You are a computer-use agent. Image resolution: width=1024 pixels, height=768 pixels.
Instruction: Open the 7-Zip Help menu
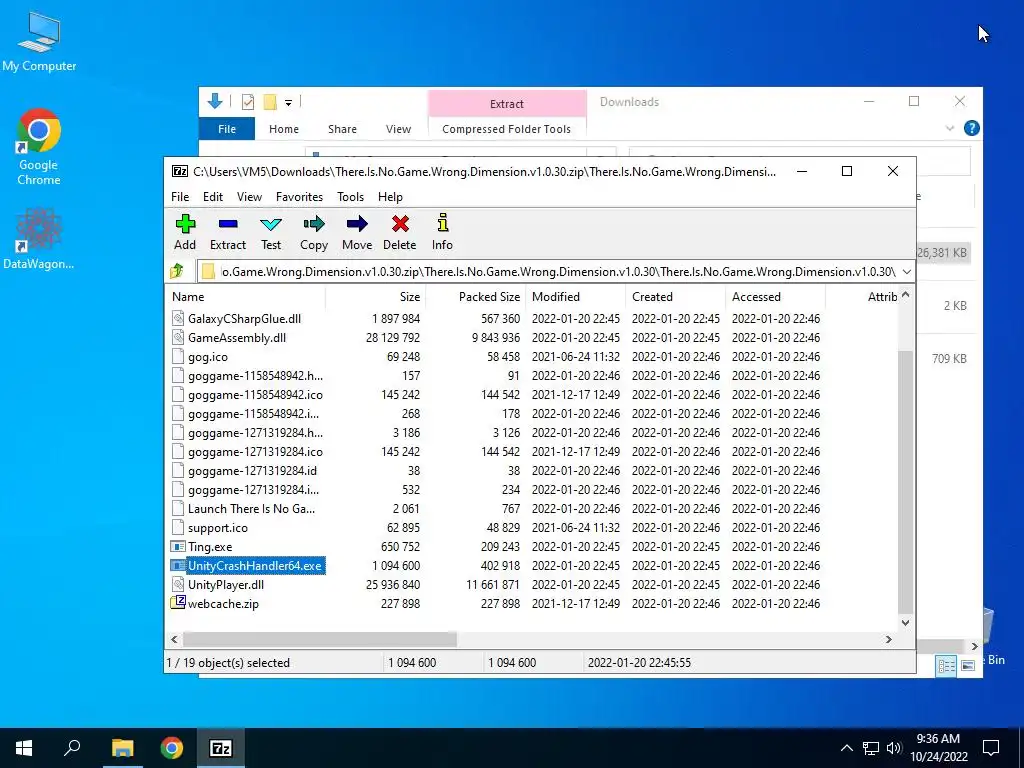coord(391,197)
